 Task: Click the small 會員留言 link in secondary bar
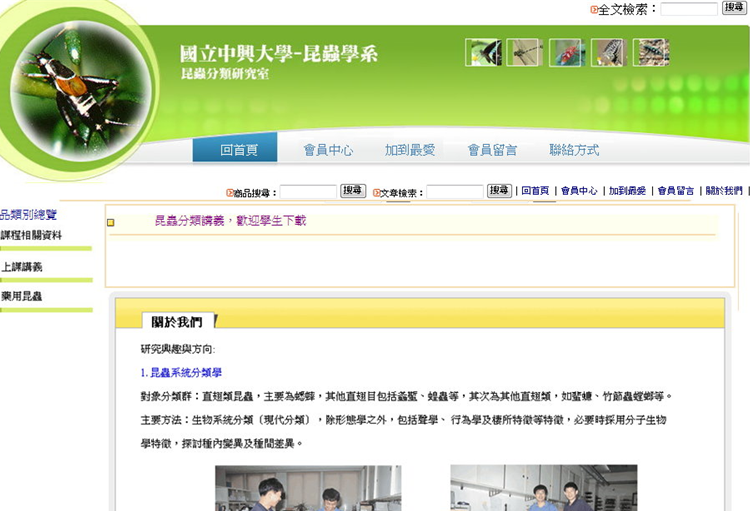point(675,191)
